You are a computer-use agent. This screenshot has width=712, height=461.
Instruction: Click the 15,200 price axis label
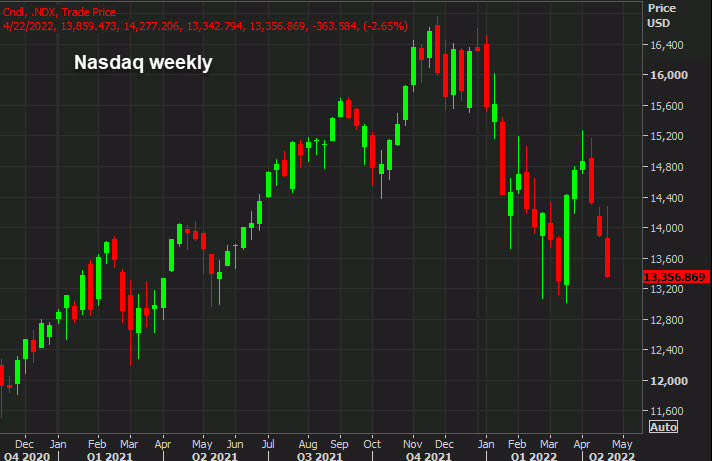tap(667, 136)
